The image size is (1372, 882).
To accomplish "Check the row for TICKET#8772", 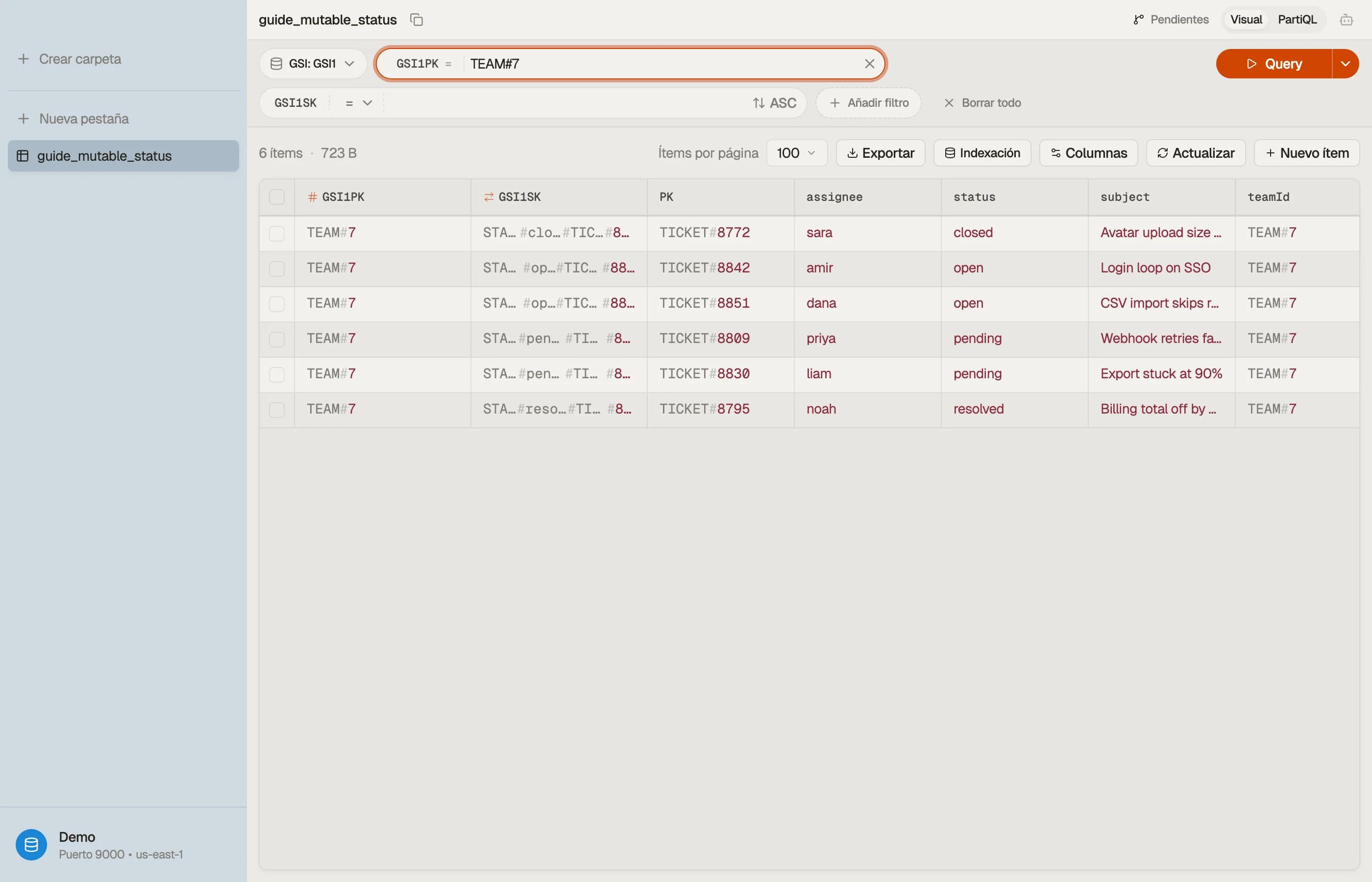I will (x=276, y=233).
